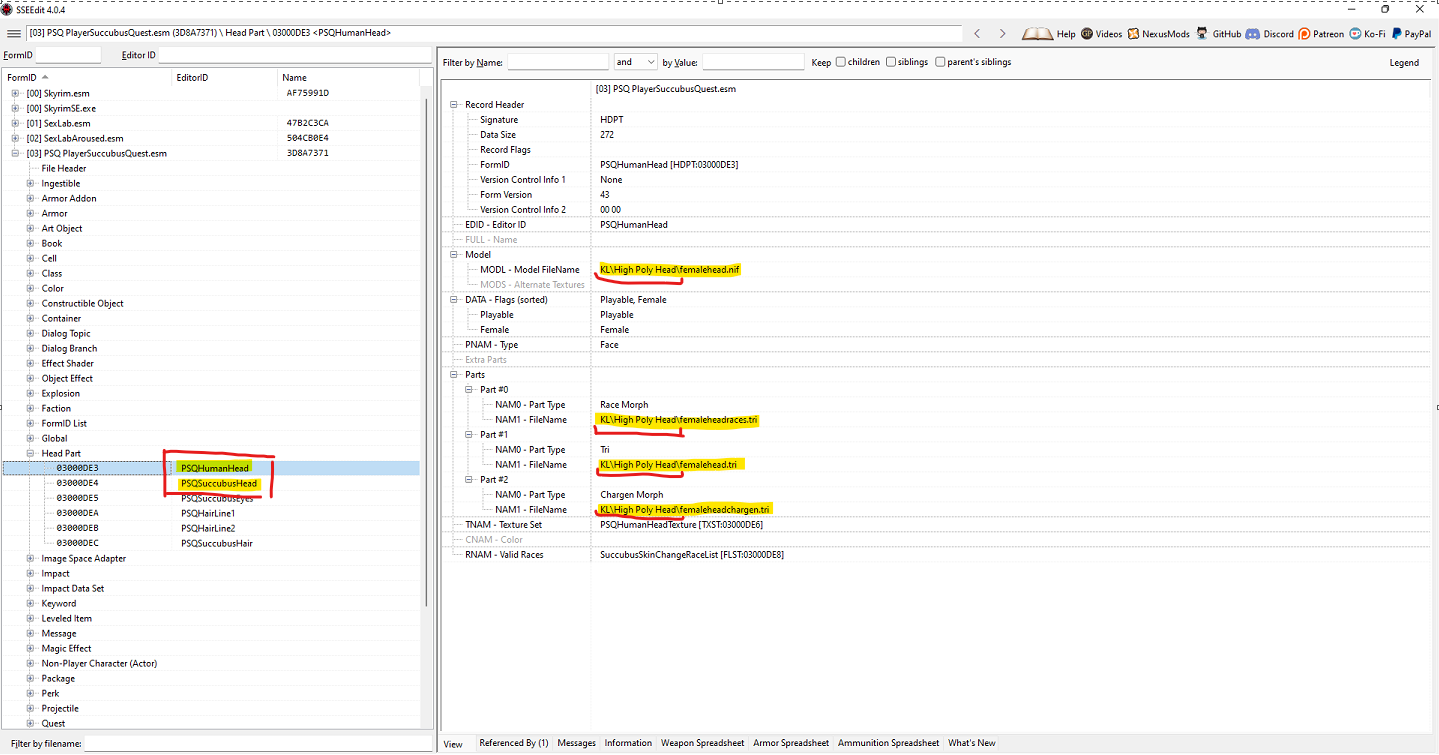
Task: Navigate back with the left arrow
Action: [x=977, y=33]
